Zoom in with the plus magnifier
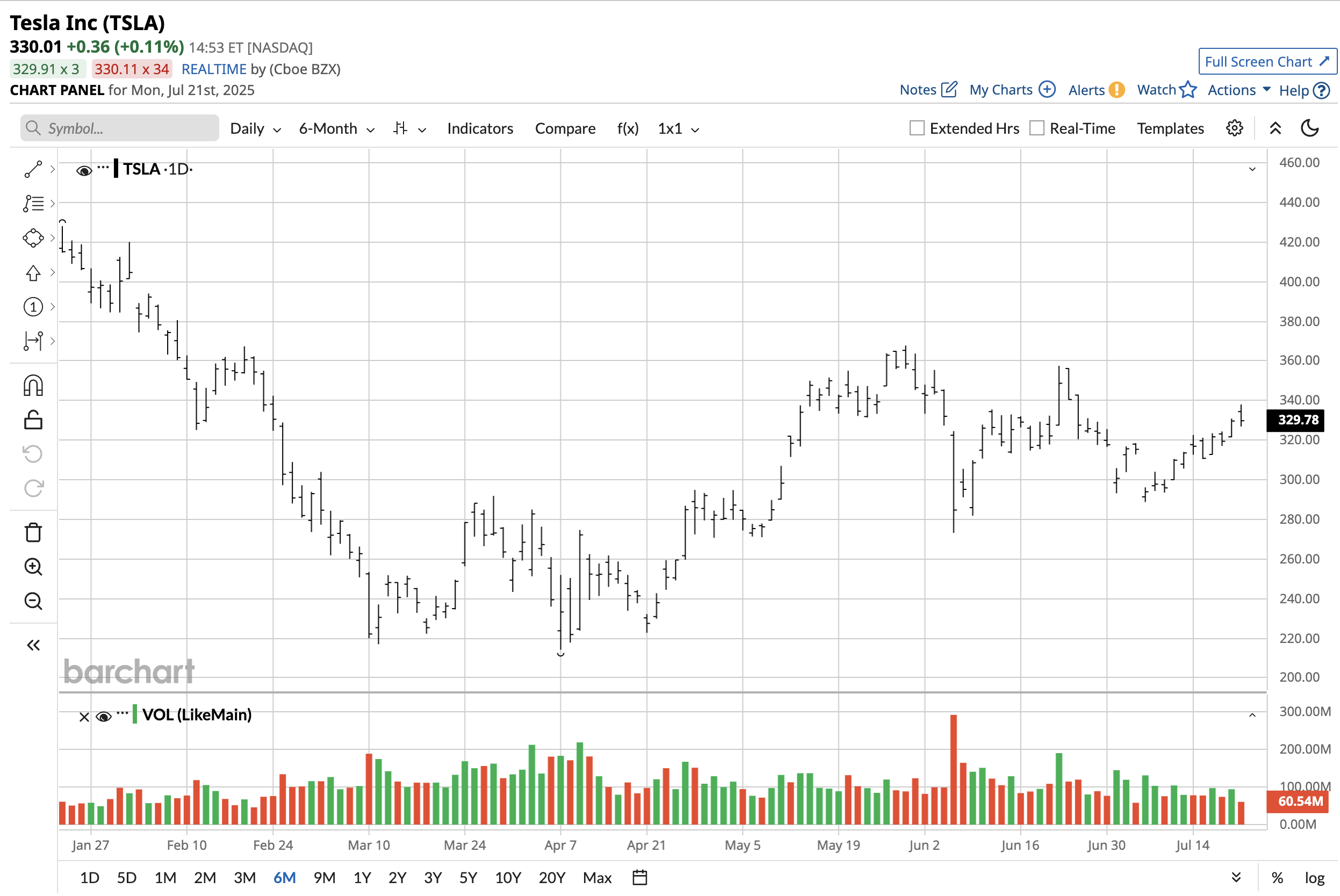 coord(33,567)
